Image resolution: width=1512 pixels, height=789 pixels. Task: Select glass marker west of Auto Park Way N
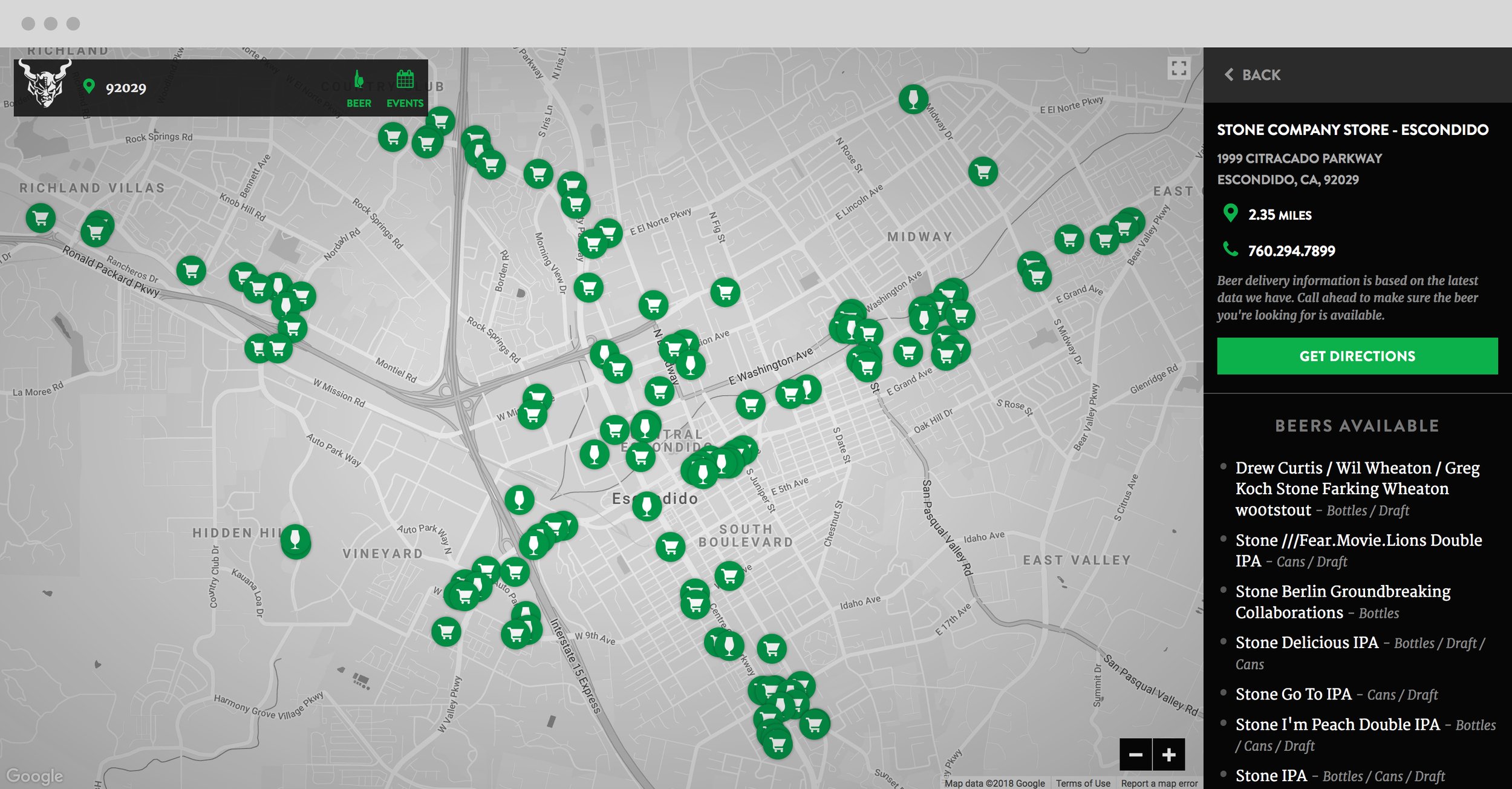(x=519, y=500)
